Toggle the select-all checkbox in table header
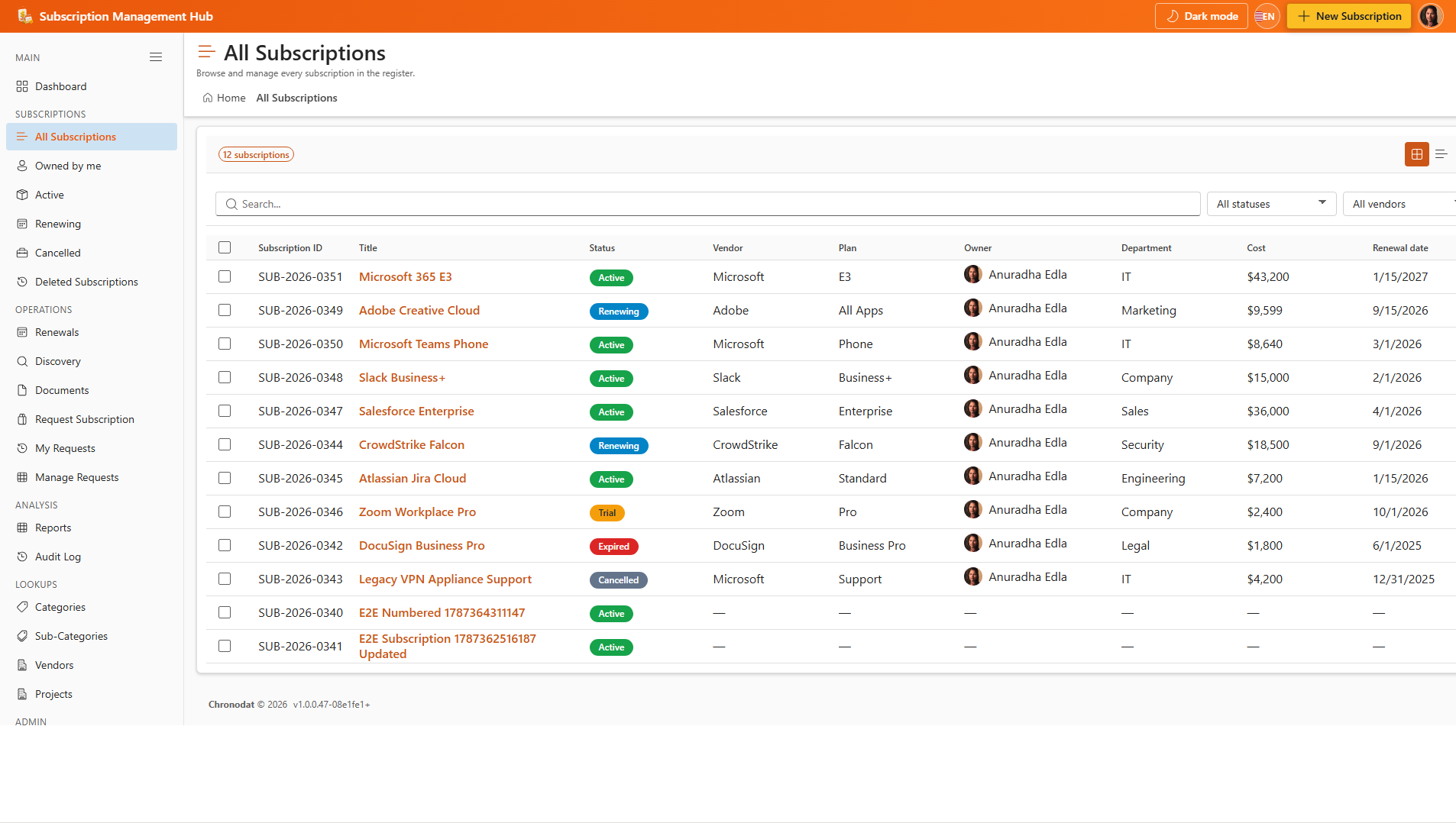 point(225,247)
